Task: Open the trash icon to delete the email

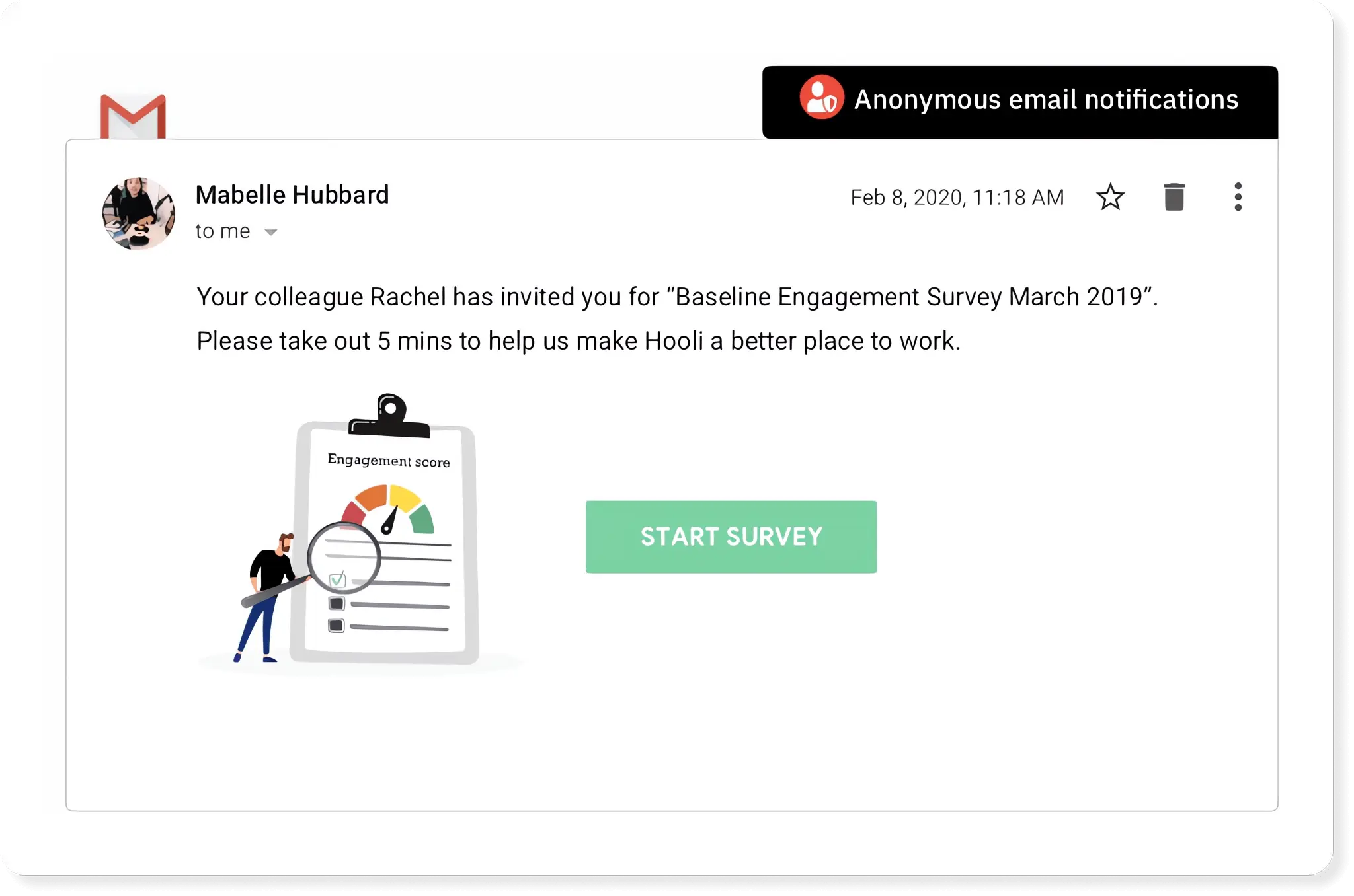Action: point(1175,197)
